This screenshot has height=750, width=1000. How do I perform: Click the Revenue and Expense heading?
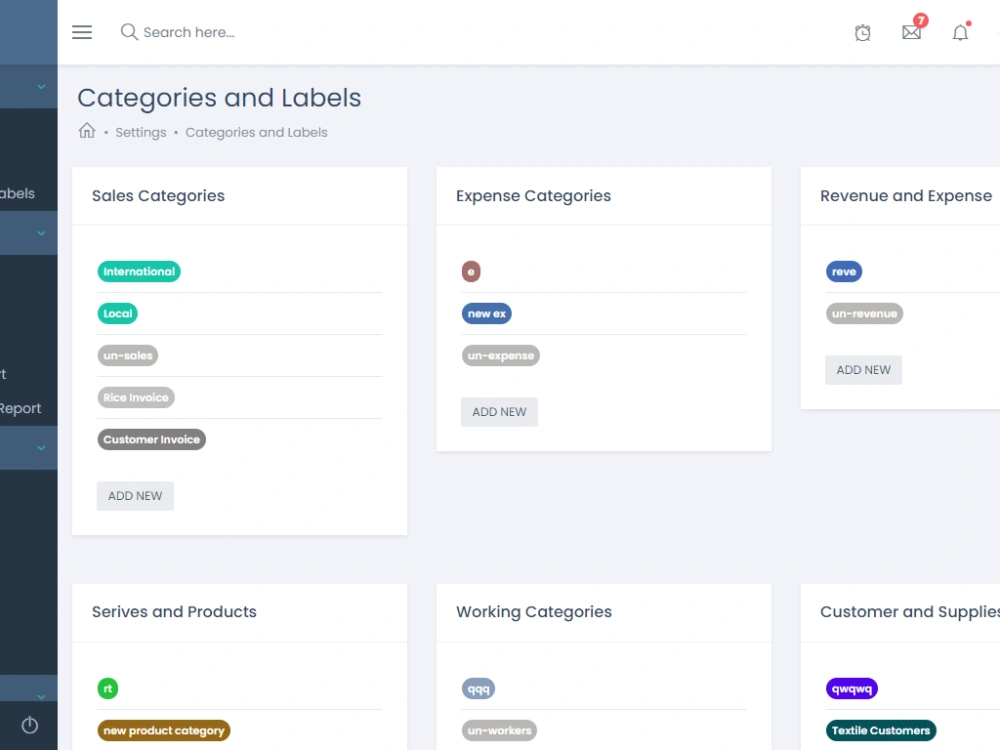click(x=906, y=196)
